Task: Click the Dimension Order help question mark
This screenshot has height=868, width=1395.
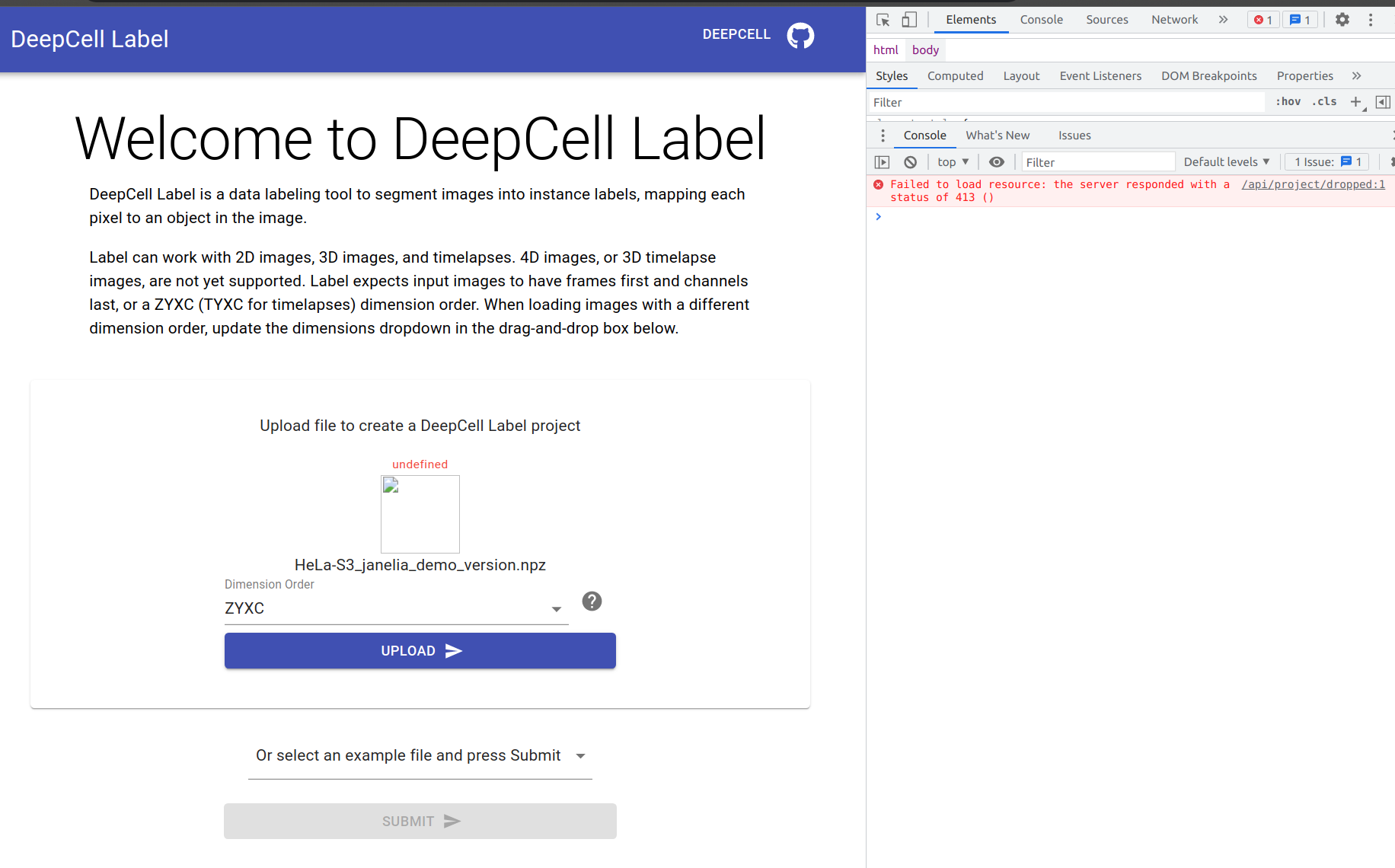Action: [x=592, y=602]
